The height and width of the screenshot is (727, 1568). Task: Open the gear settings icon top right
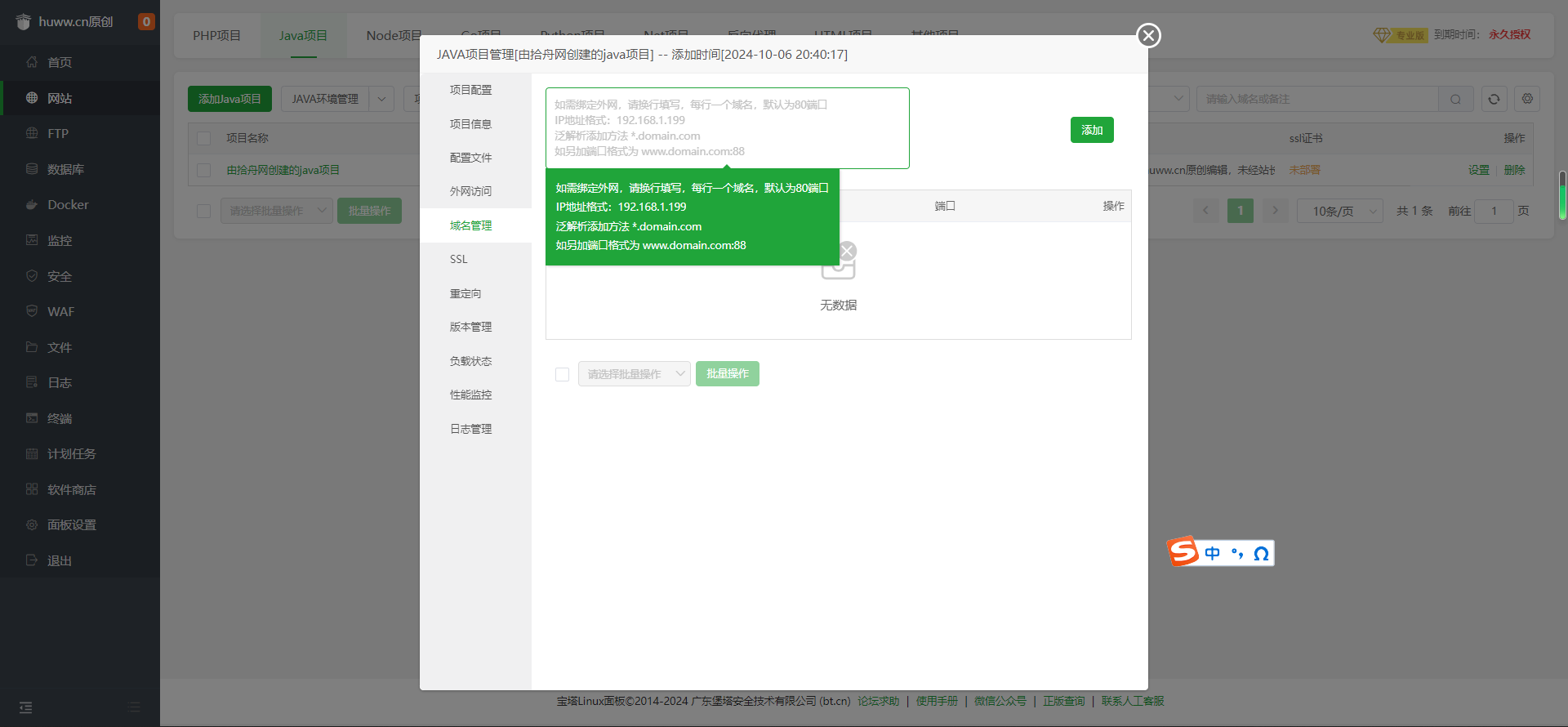pos(1527,99)
